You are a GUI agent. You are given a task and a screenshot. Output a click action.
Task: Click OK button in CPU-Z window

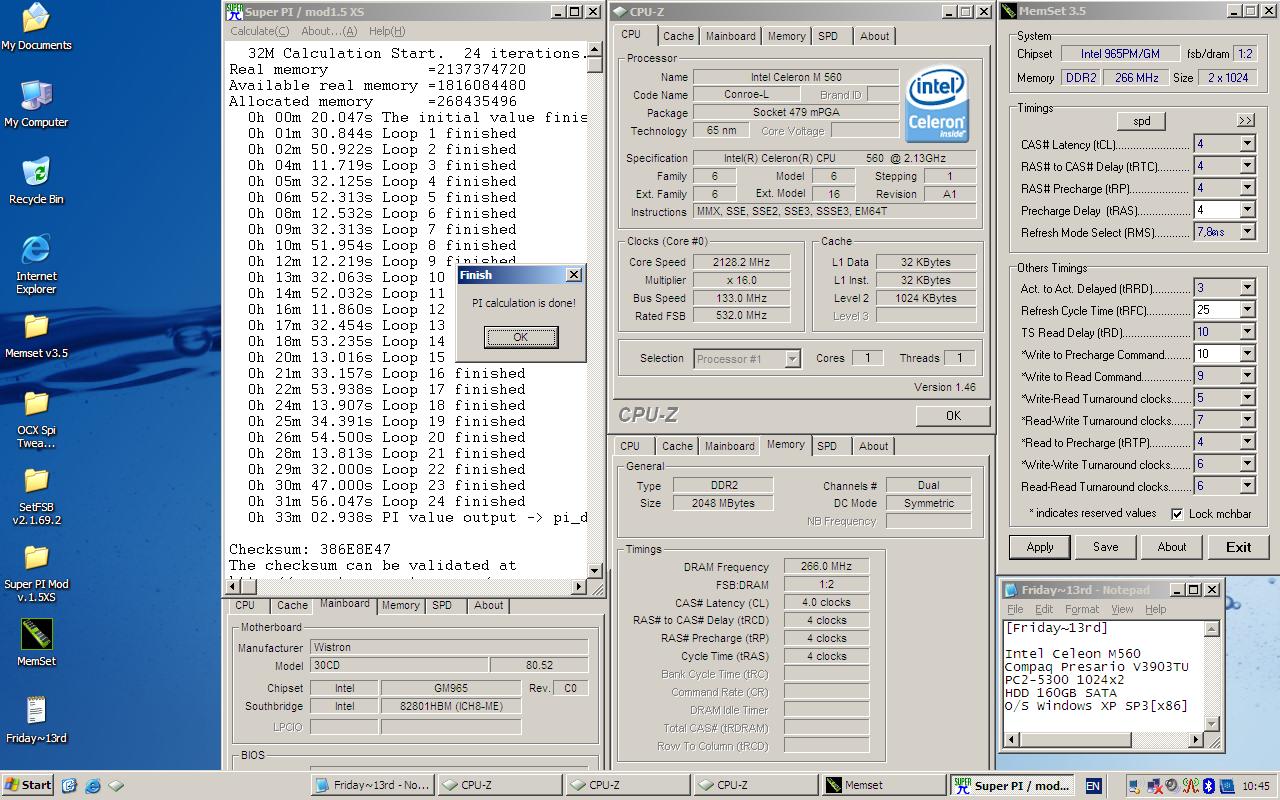pos(953,416)
